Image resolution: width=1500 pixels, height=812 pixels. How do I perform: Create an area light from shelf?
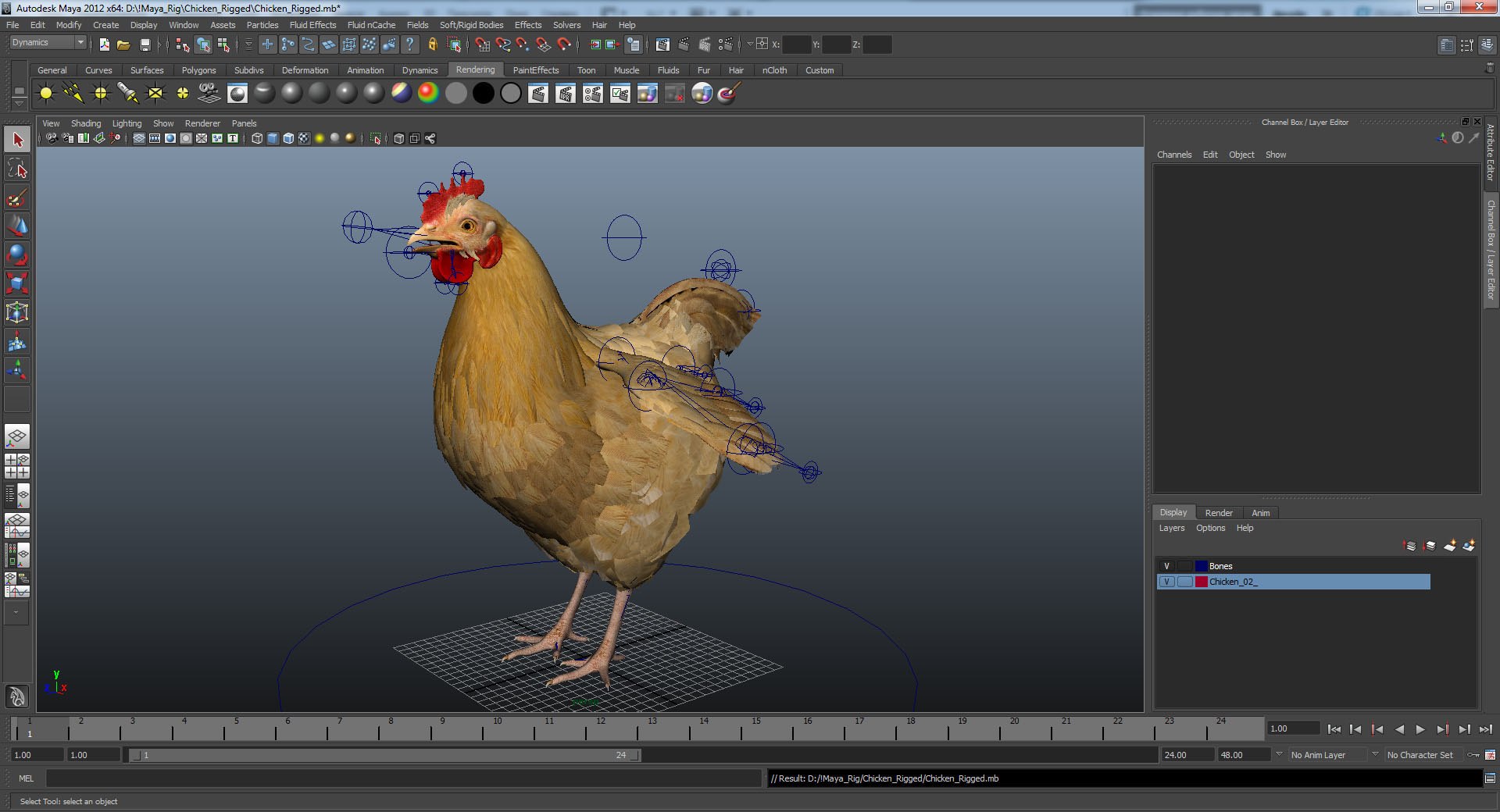click(155, 94)
